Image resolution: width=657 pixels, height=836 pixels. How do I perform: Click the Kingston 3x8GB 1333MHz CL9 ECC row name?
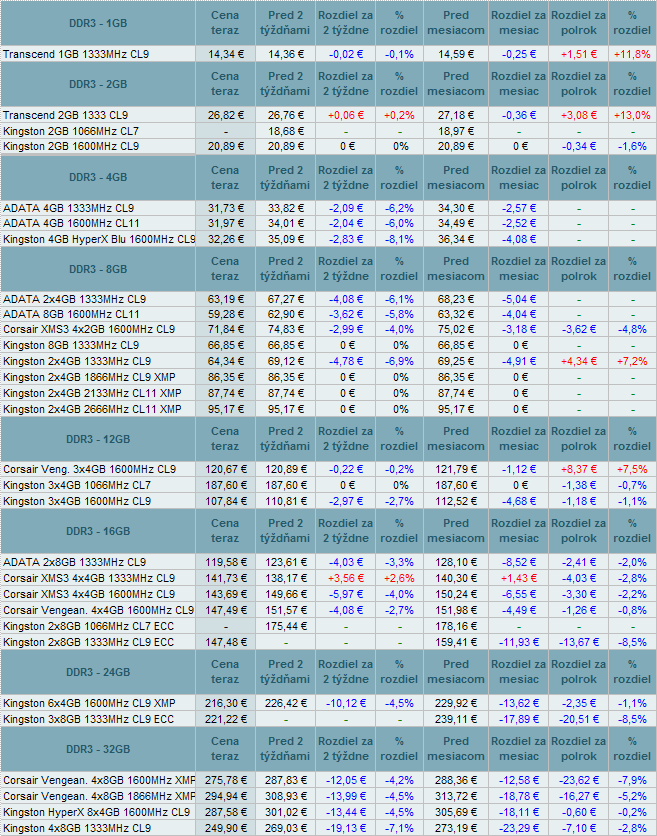point(89,719)
